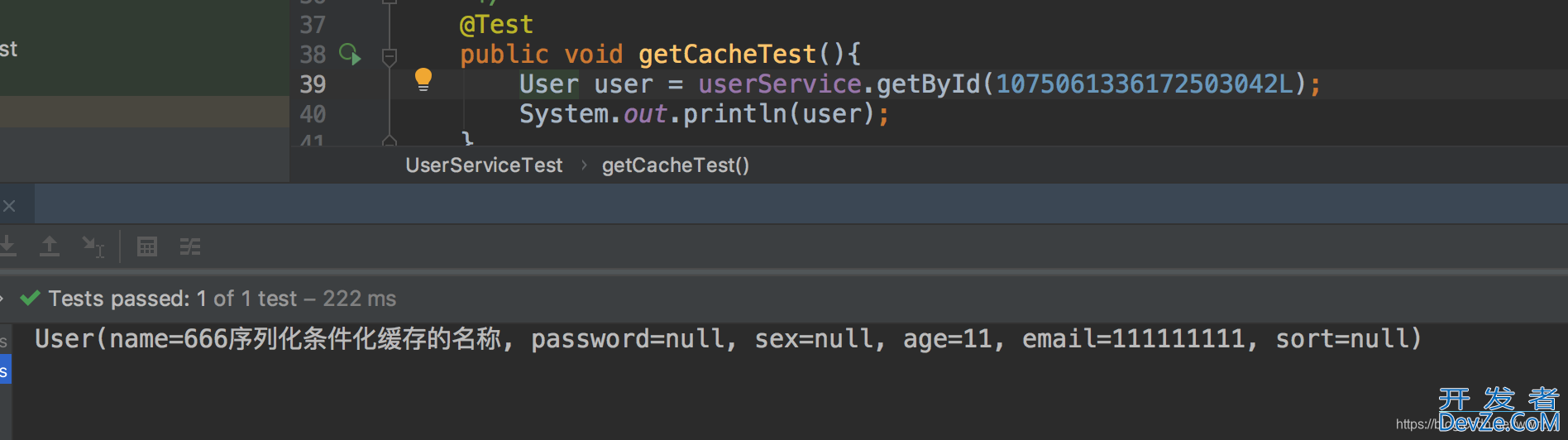The height and width of the screenshot is (440, 1568).
Task: Select the UserServiceTest breadcrumb
Action: (x=484, y=165)
